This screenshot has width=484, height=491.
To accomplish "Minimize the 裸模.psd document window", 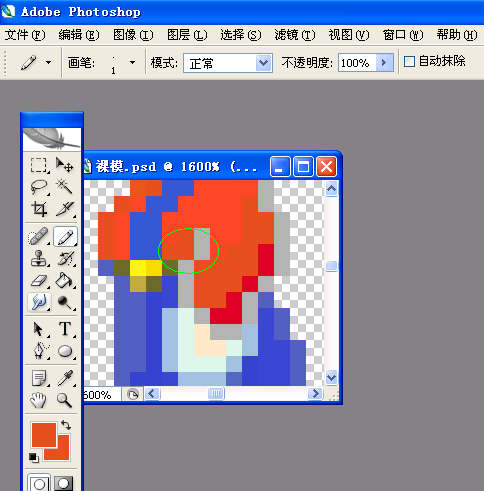I will (x=280, y=166).
